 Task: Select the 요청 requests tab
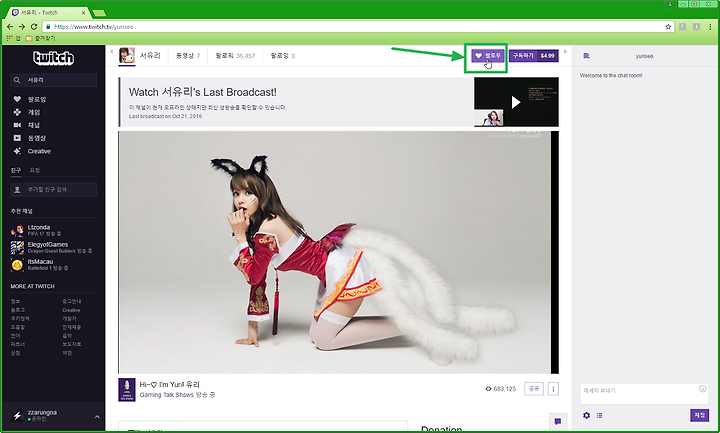pos(35,170)
